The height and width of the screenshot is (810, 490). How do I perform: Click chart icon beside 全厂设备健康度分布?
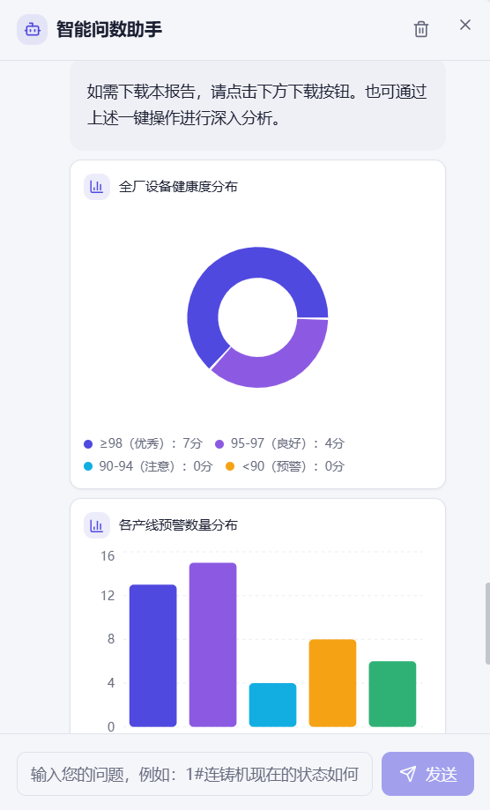(x=97, y=186)
